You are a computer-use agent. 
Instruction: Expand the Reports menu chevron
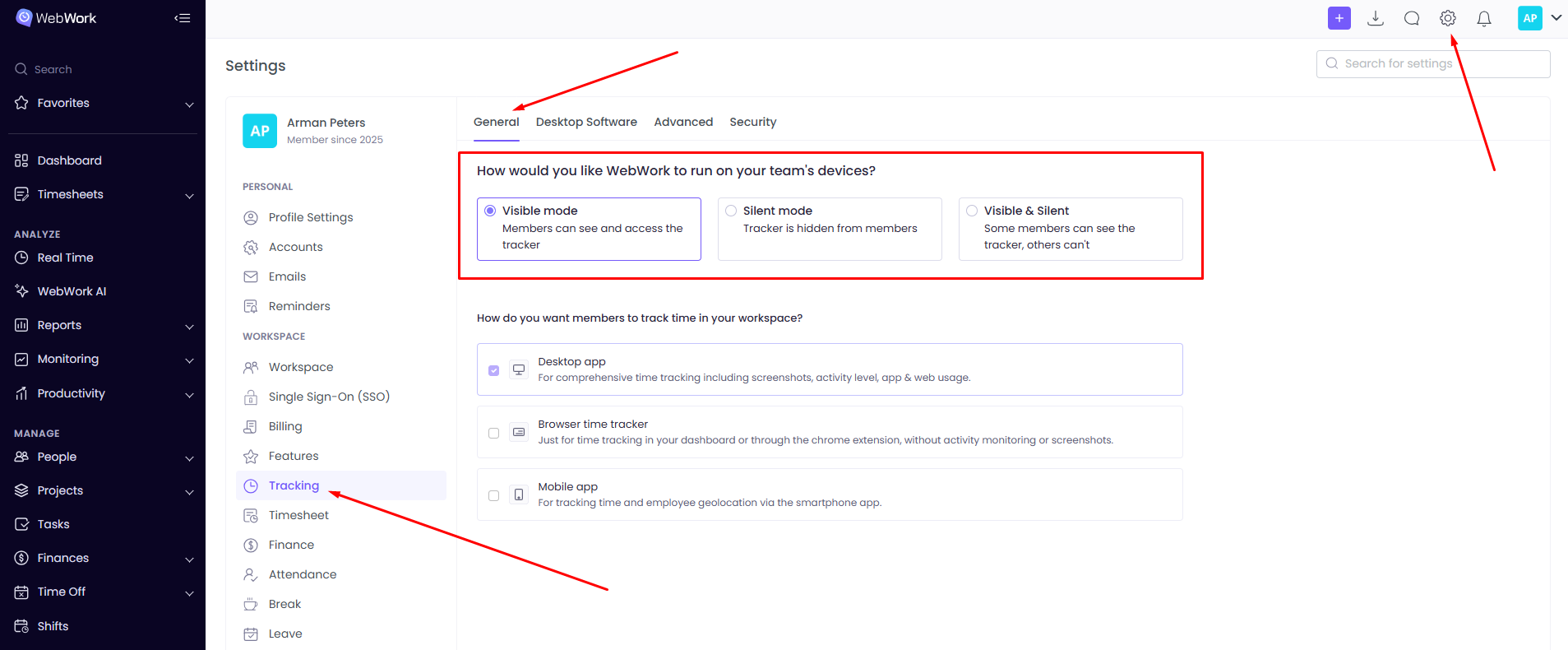pos(189,327)
